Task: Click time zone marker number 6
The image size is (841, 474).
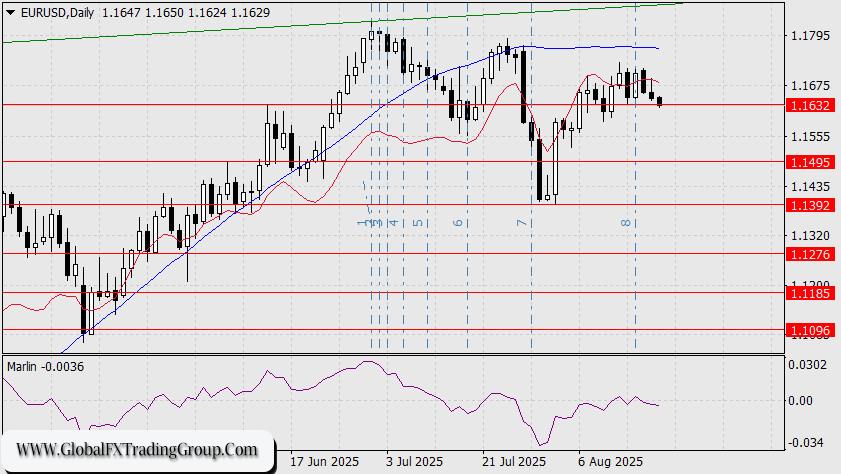Action: click(x=458, y=222)
